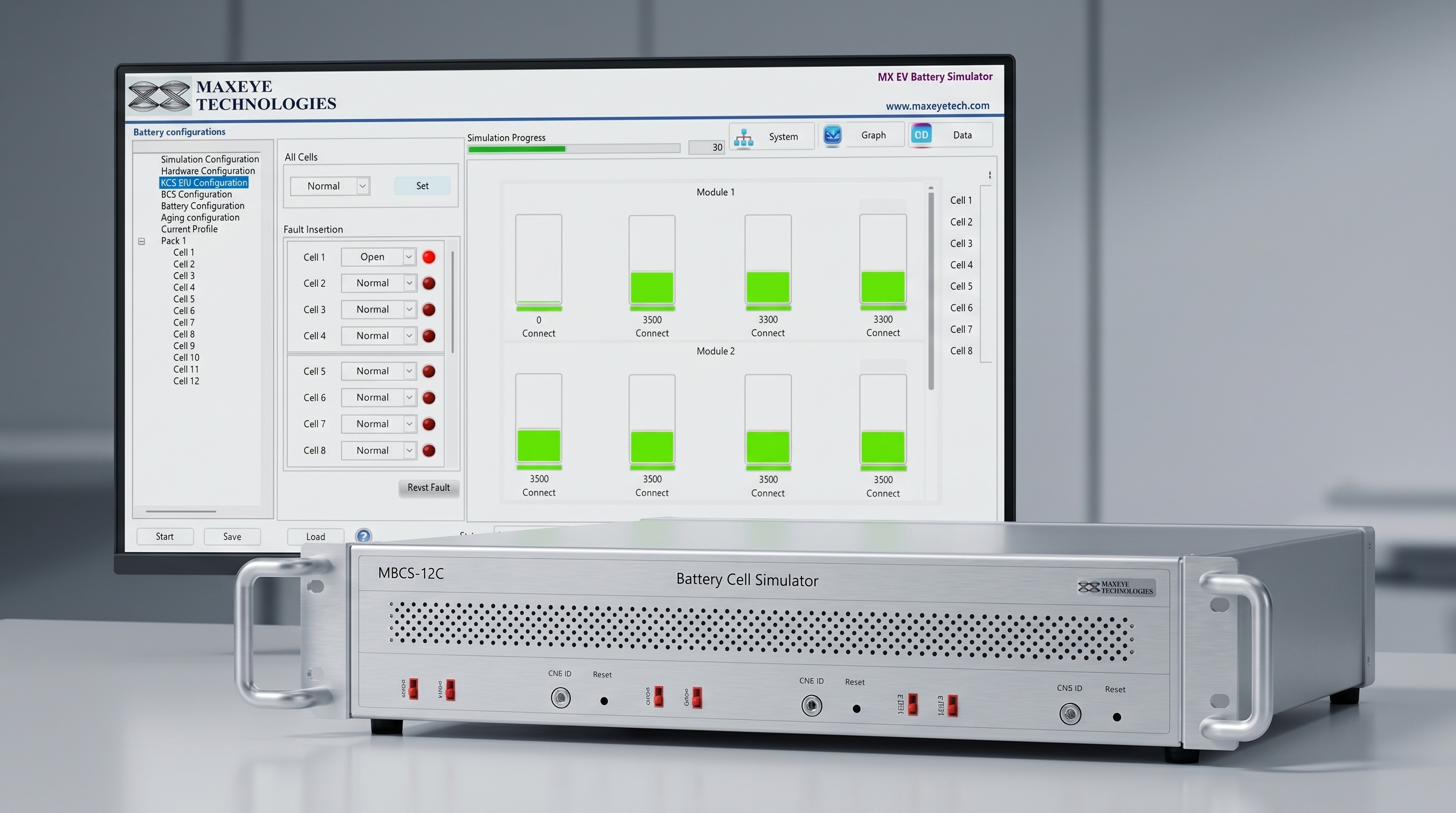This screenshot has height=813, width=1456.
Task: Select Hardware Configuration in the tree
Action: point(208,171)
